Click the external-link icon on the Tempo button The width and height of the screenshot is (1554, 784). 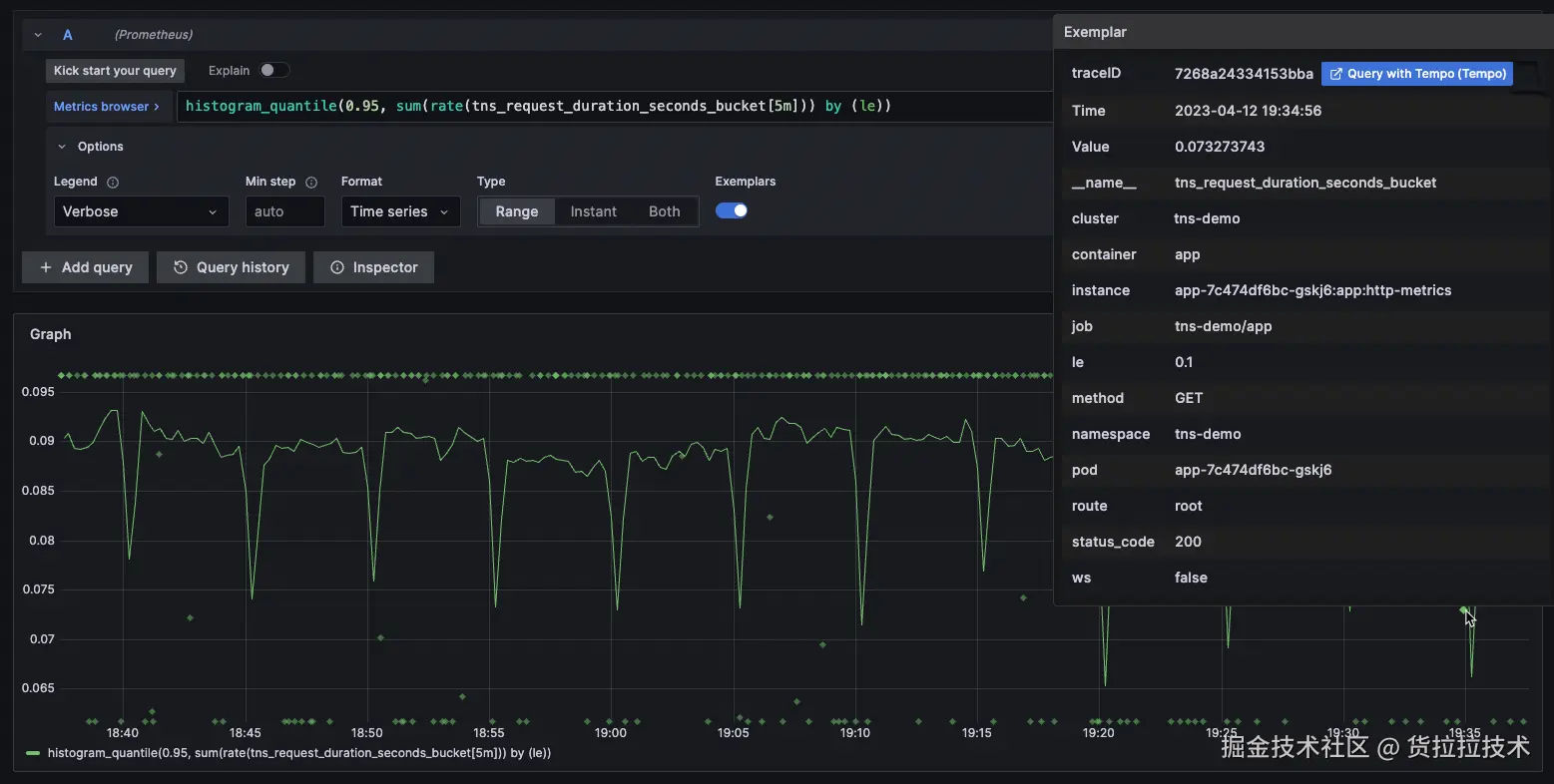coord(1336,74)
